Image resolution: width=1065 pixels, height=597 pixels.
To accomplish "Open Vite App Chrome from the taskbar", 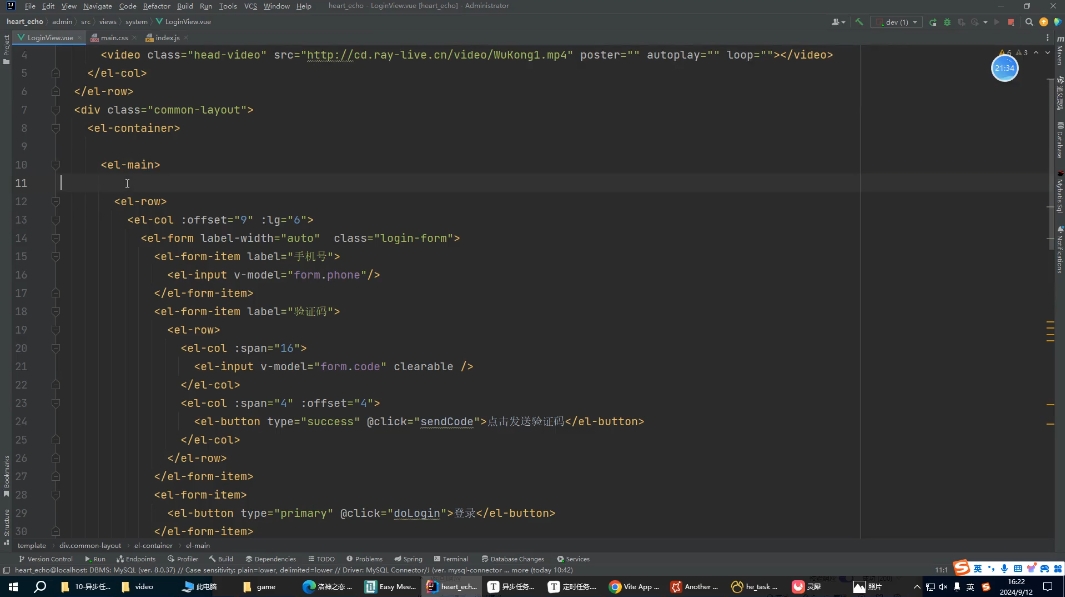I will click(x=634, y=587).
